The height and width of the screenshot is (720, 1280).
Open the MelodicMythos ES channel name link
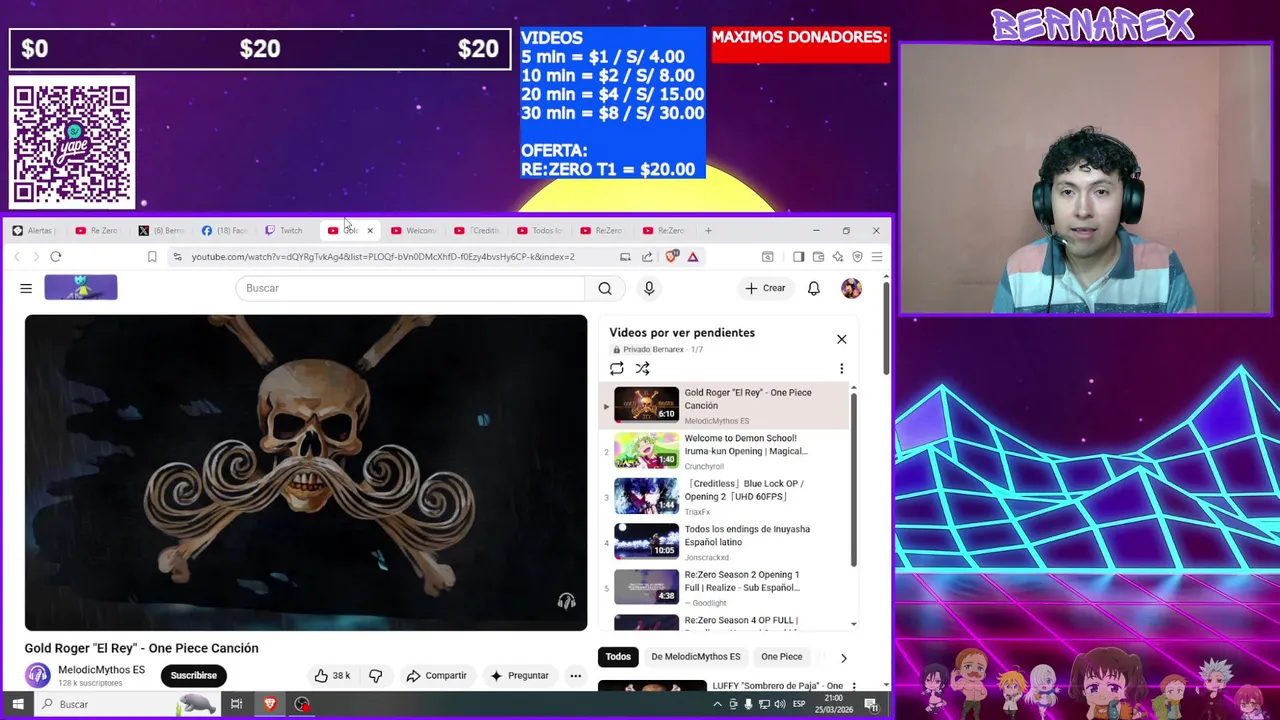[x=101, y=670]
